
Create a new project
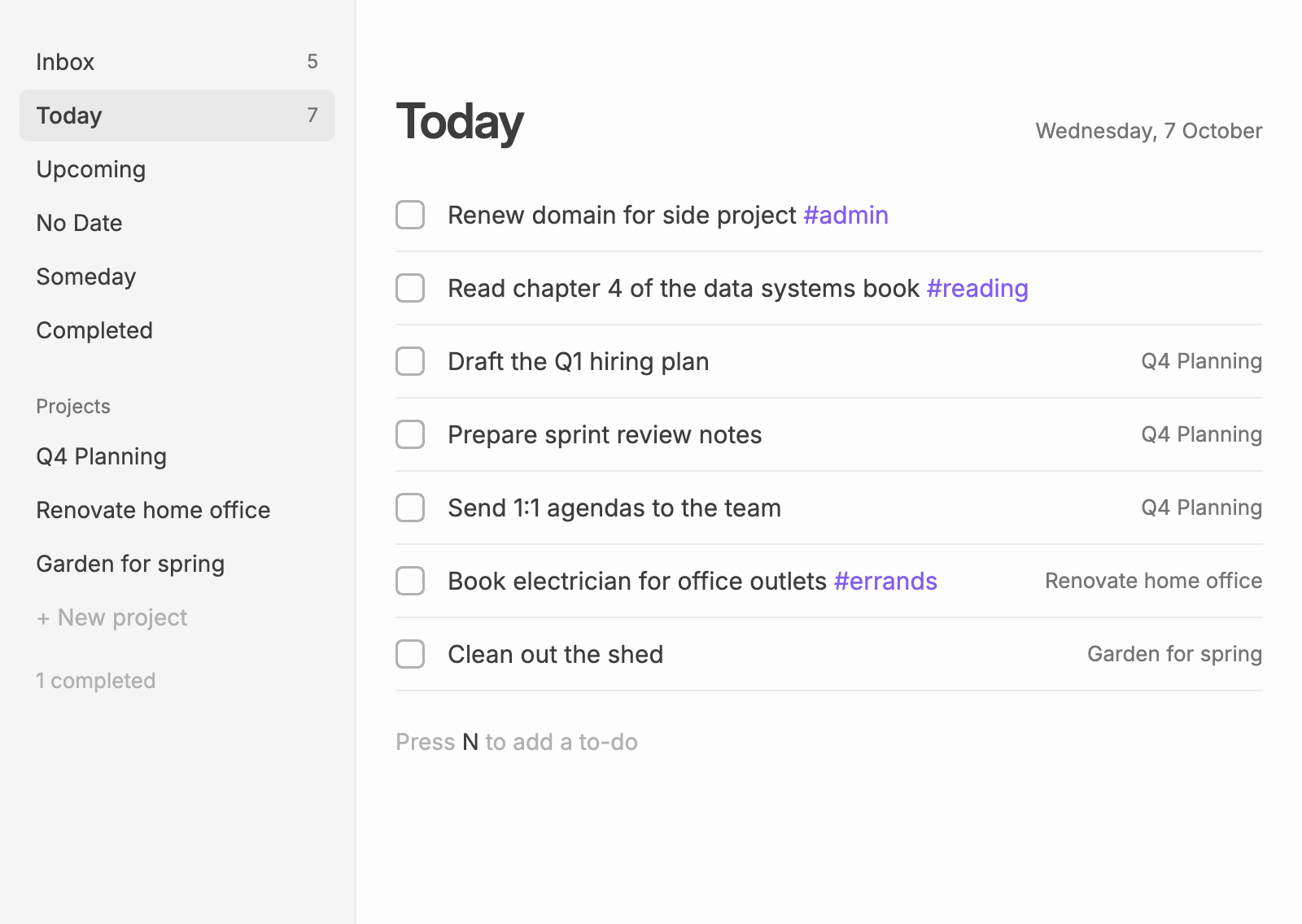point(112,617)
